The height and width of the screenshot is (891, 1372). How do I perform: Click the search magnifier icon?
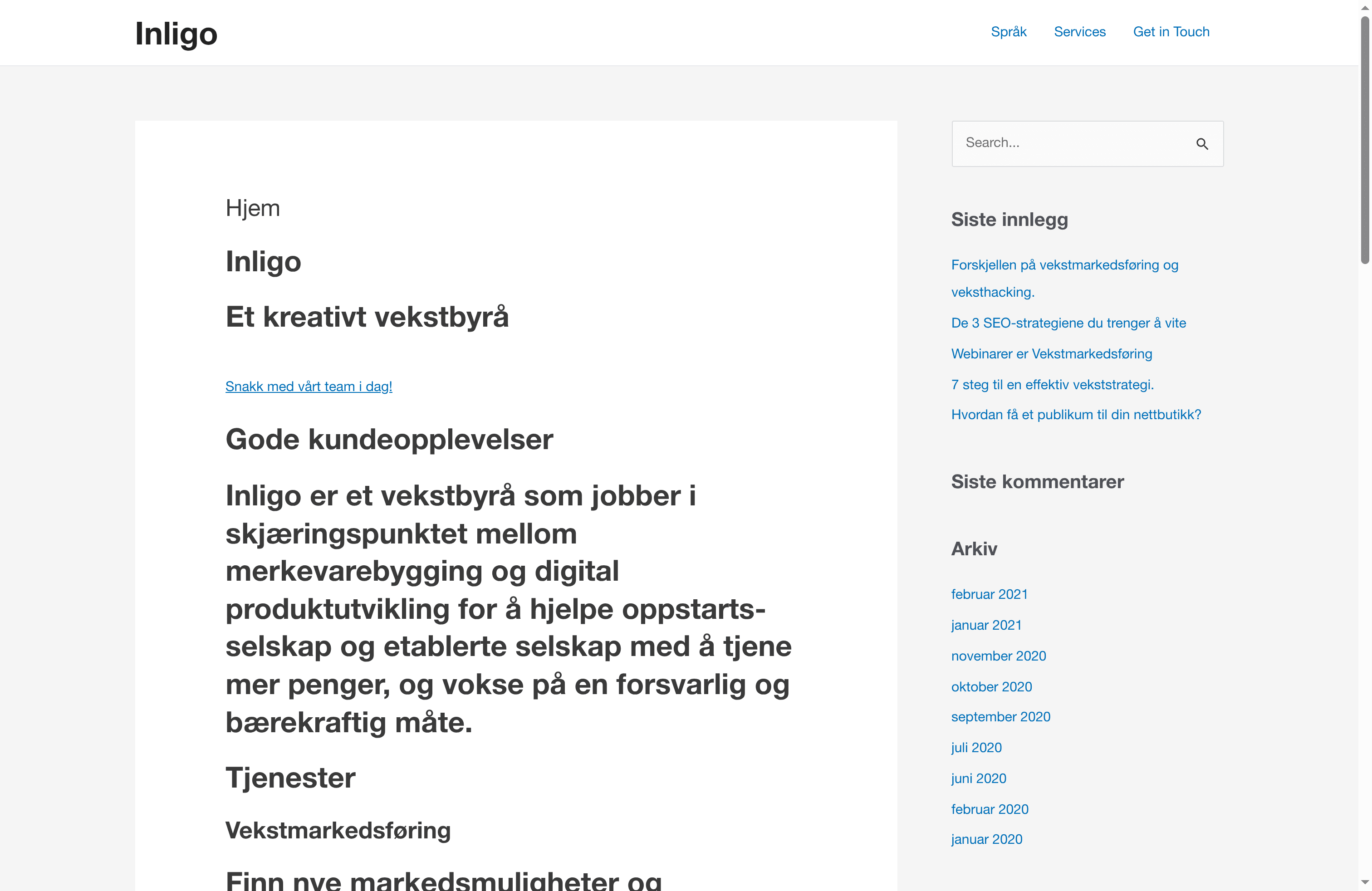[x=1202, y=143]
